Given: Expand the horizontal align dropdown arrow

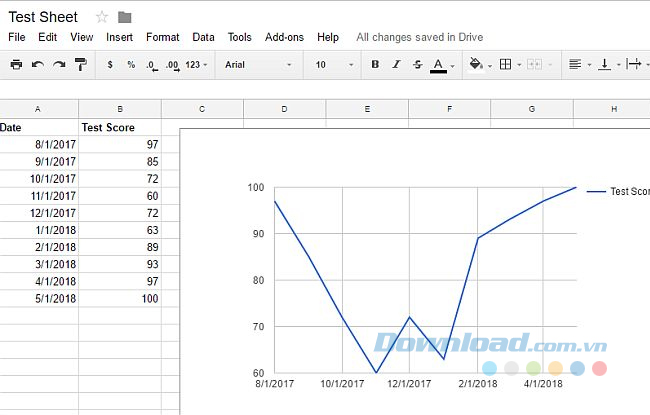Looking at the screenshot, I should click(589, 65).
